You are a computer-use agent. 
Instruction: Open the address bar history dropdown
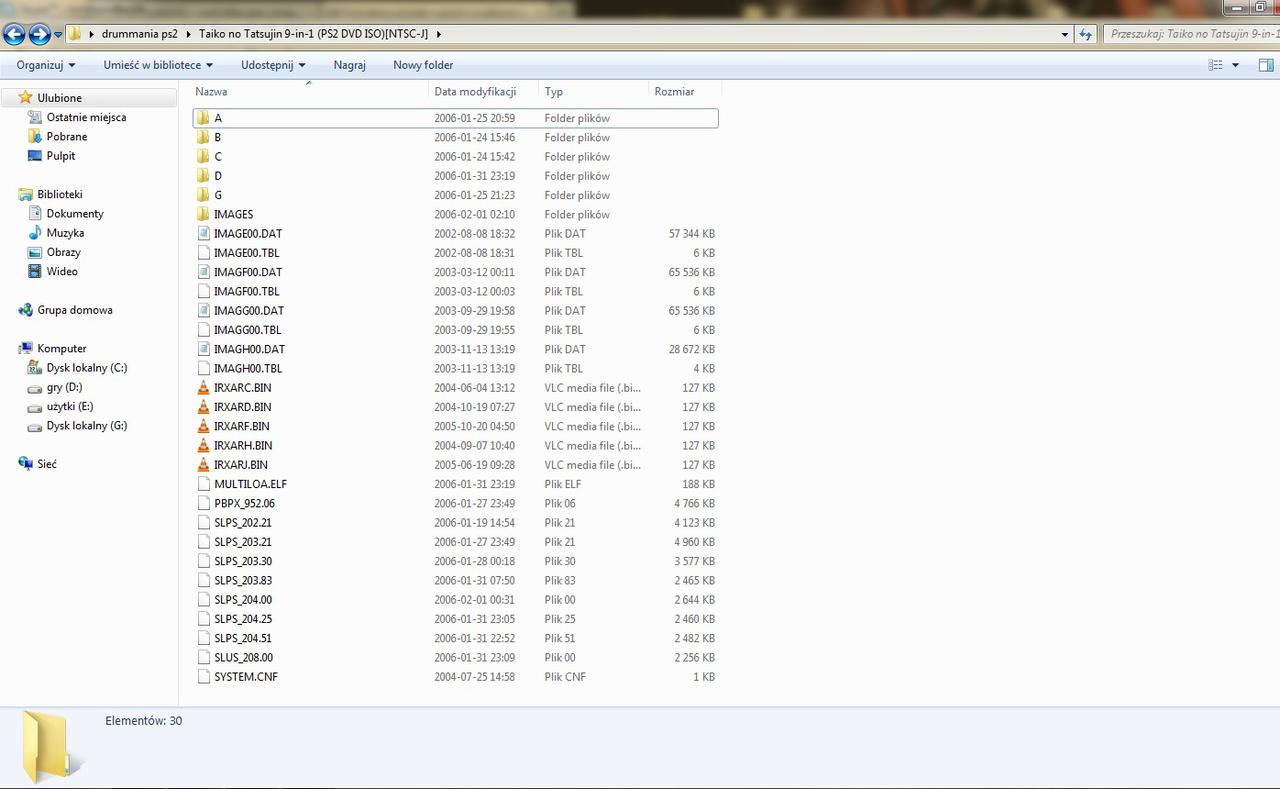1065,34
